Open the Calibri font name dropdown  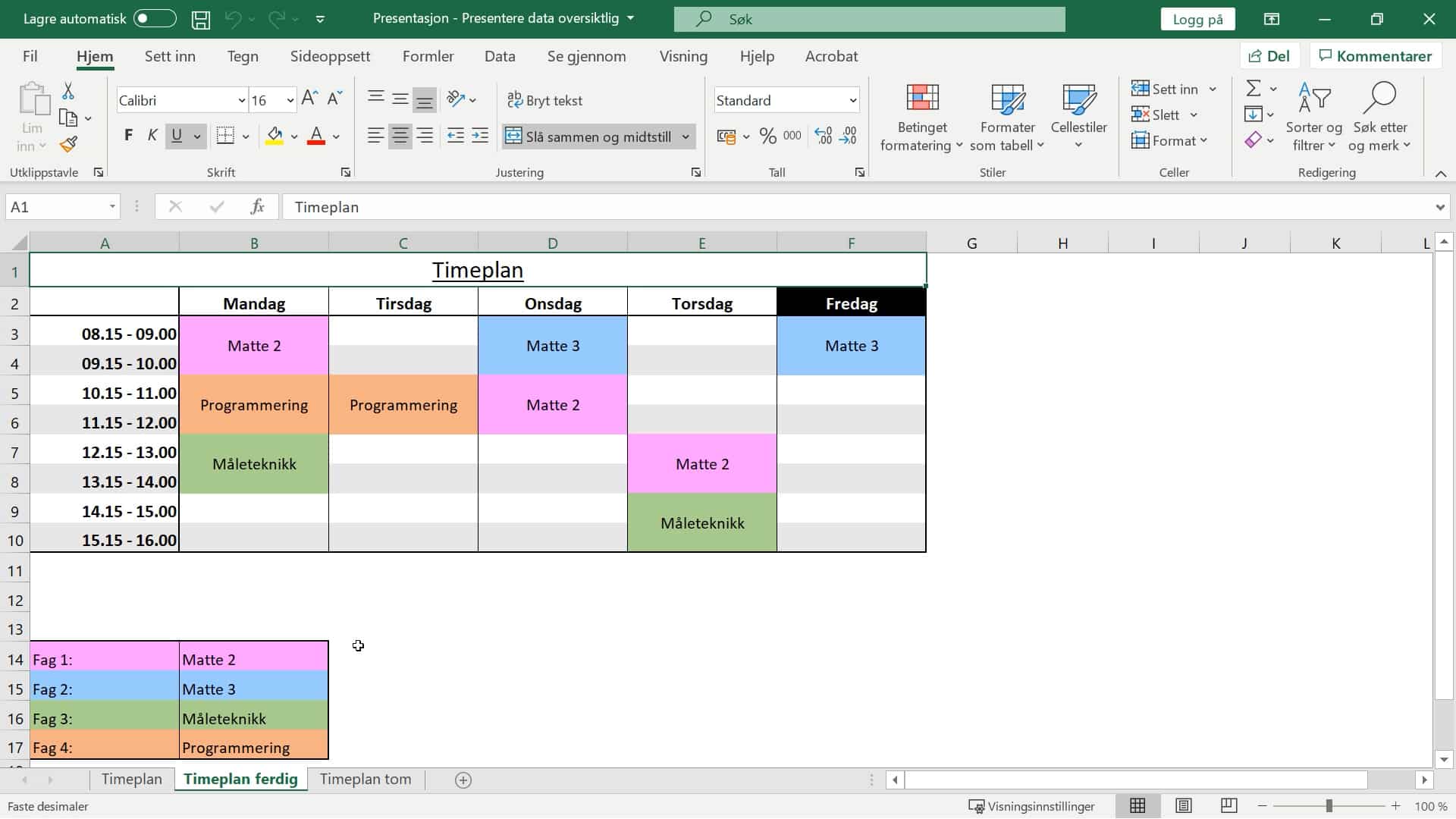(241, 100)
